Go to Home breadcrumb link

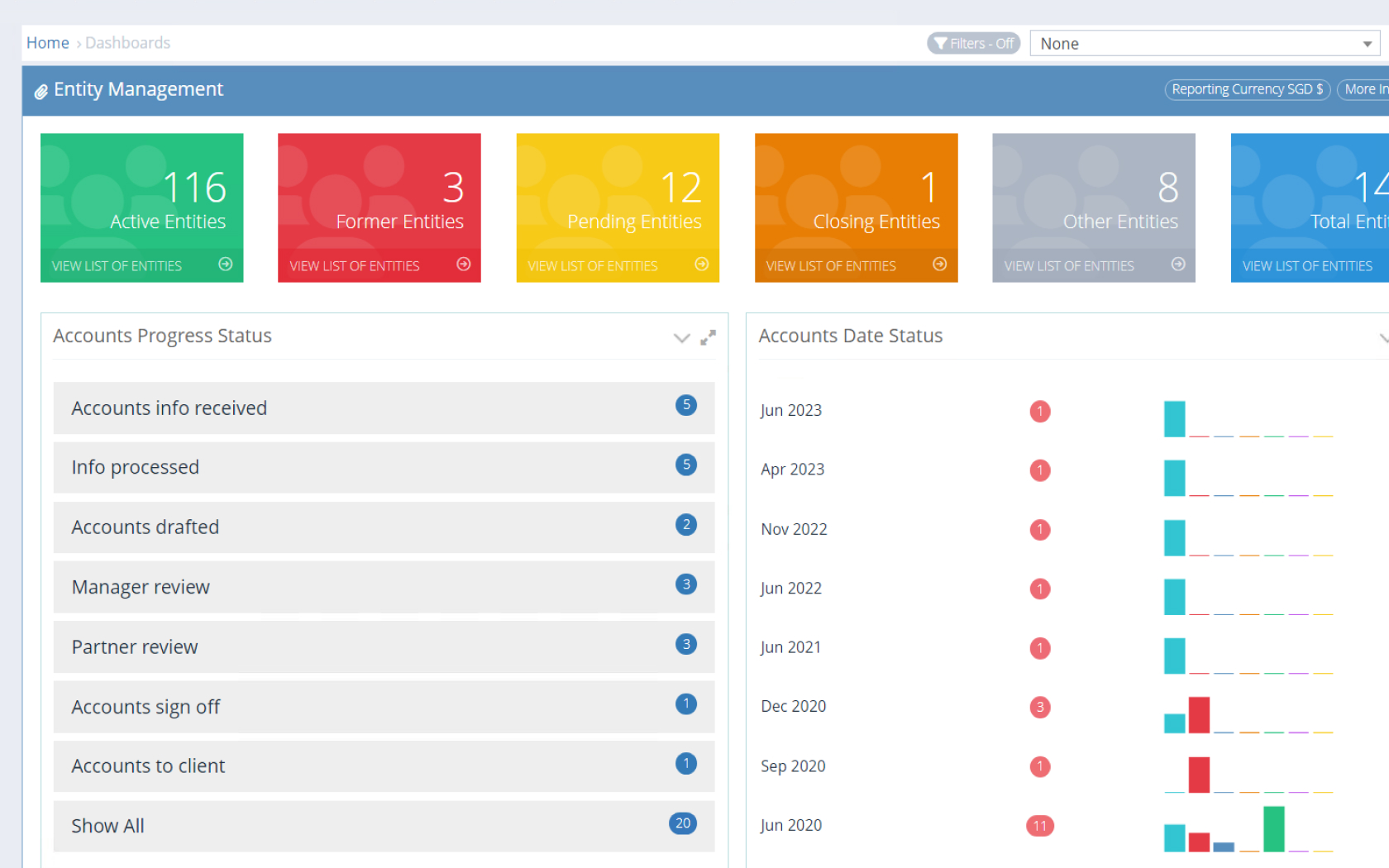pyautogui.click(x=47, y=43)
